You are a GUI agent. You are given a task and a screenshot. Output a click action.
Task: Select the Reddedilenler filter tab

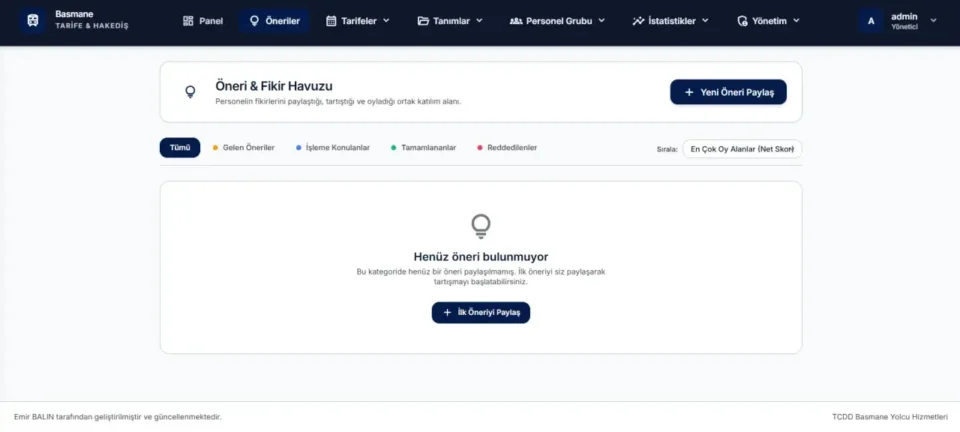(x=507, y=147)
